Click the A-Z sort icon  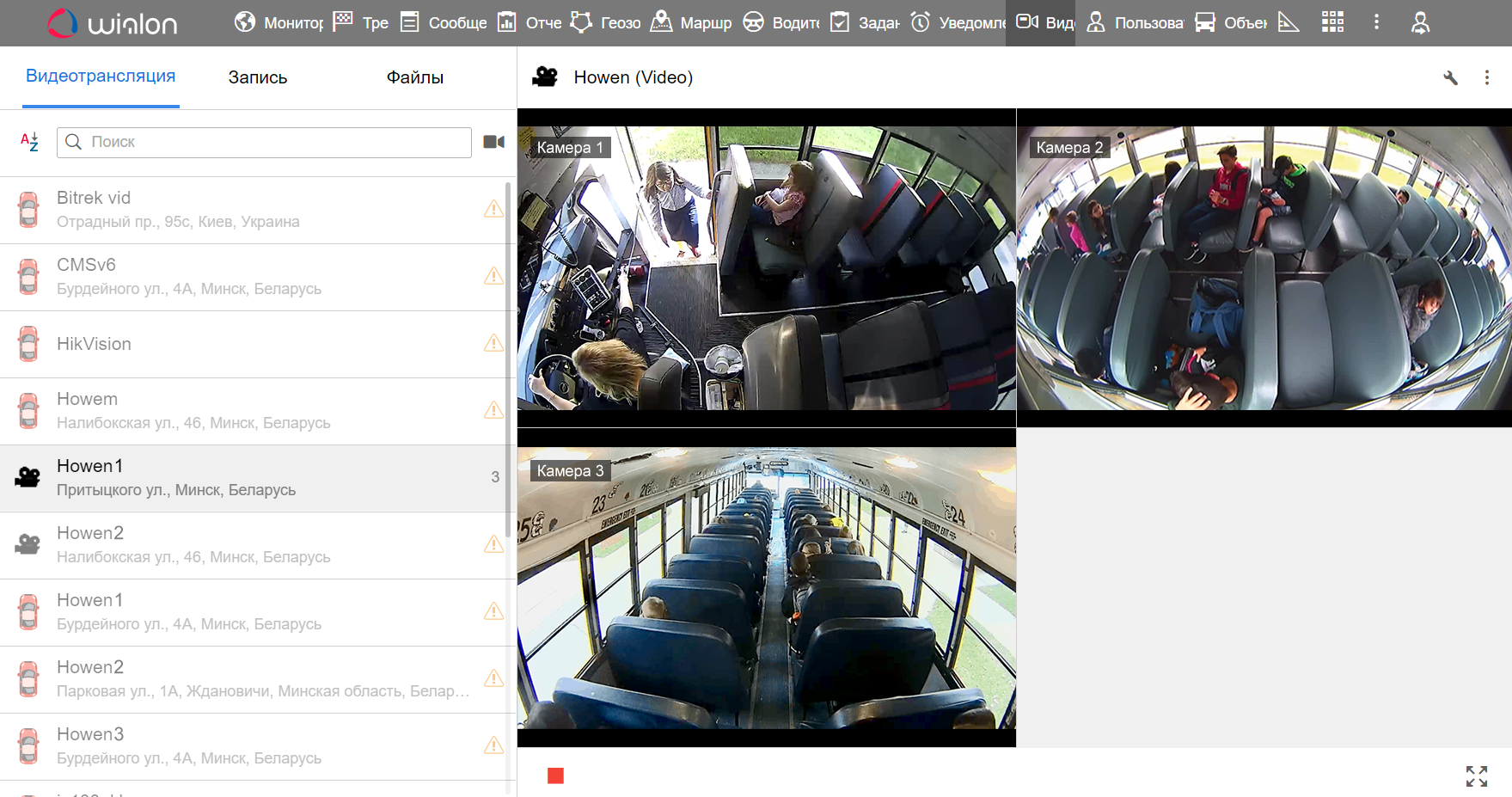29,142
